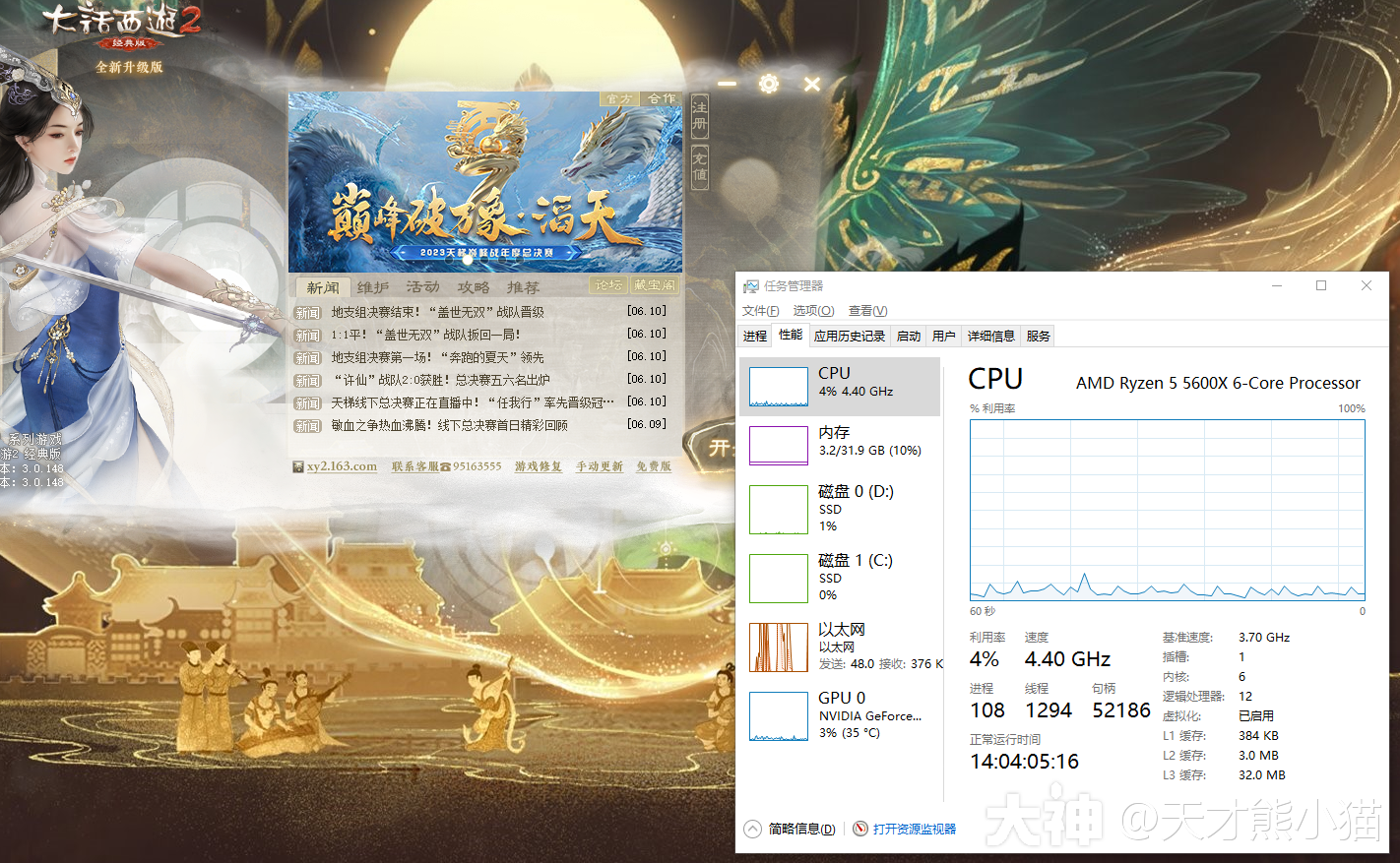
Task: Click the 60-second CPU utilization graph
Action: tap(1167, 509)
